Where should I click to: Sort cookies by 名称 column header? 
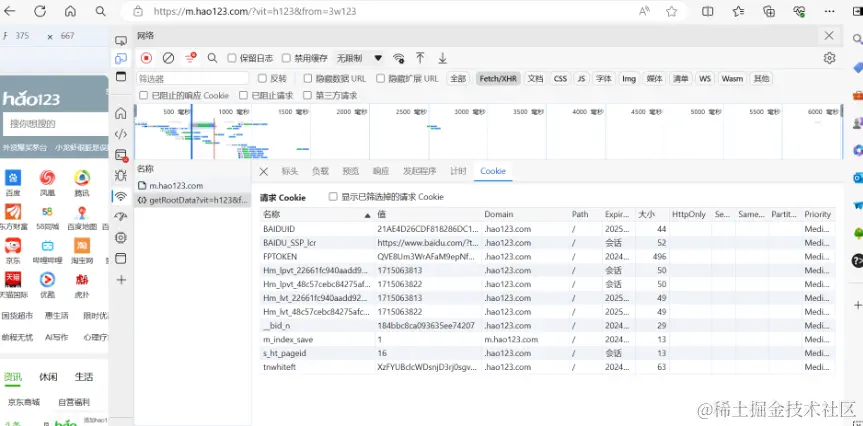click(317, 215)
